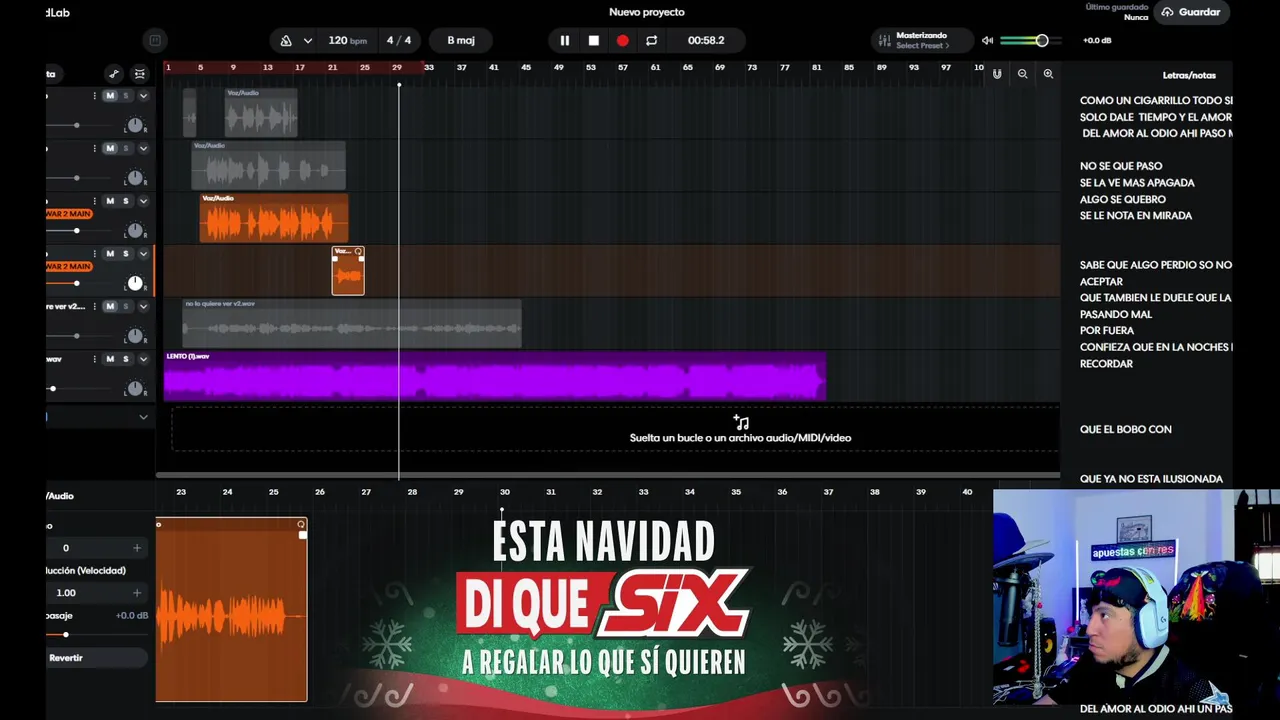Solo the 'no lo quiere ver v2' track
This screenshot has height=720, width=1280.
point(126,306)
